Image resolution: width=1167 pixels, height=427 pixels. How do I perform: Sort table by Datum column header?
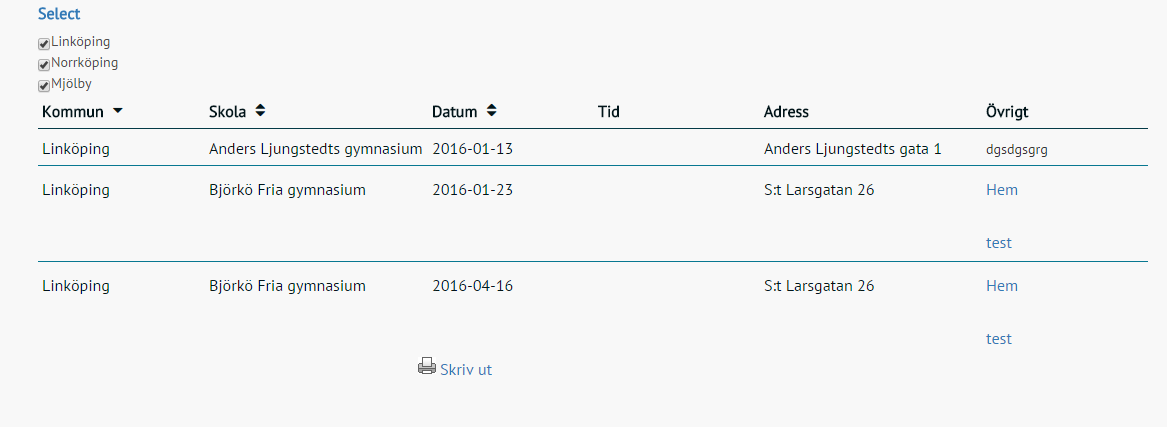tap(455, 112)
